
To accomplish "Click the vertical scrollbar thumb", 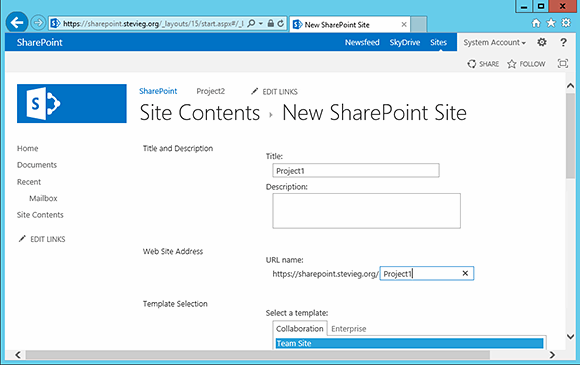I will pyautogui.click(x=570, y=136).
